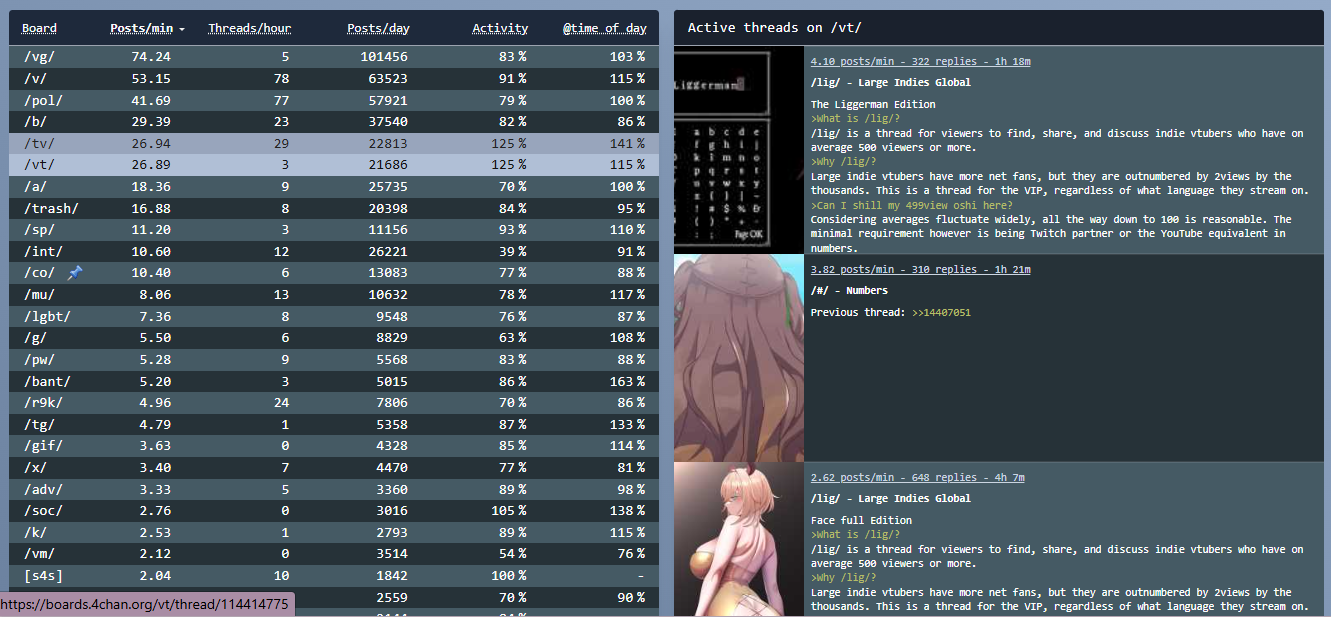This screenshot has width=1331, height=617.
Task: Click 'Active threads on /vt/' heading
Action: click(774, 28)
